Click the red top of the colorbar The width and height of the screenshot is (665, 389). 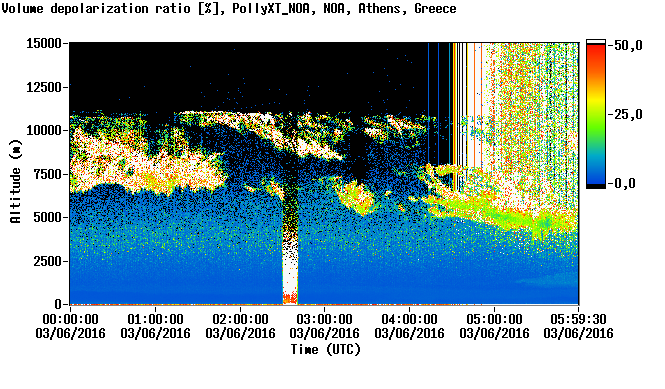595,51
